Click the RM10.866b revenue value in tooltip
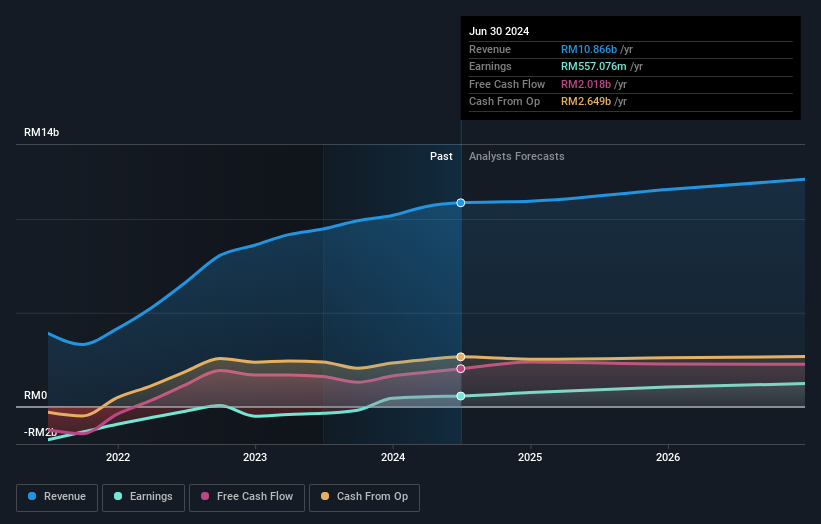 coord(589,49)
